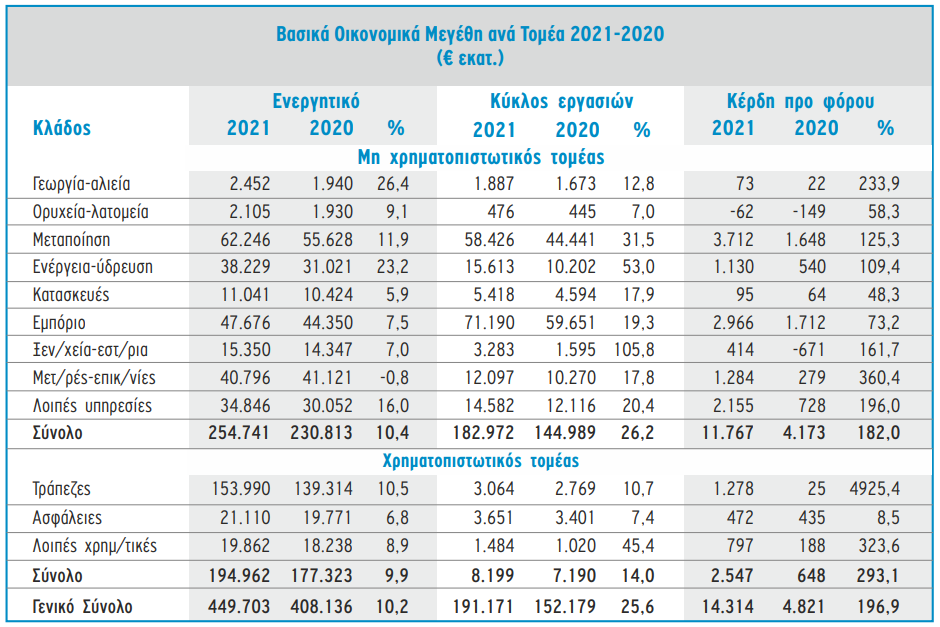
Task: Click the value '139.314' in Τράπεζες row
Action: (x=324, y=489)
